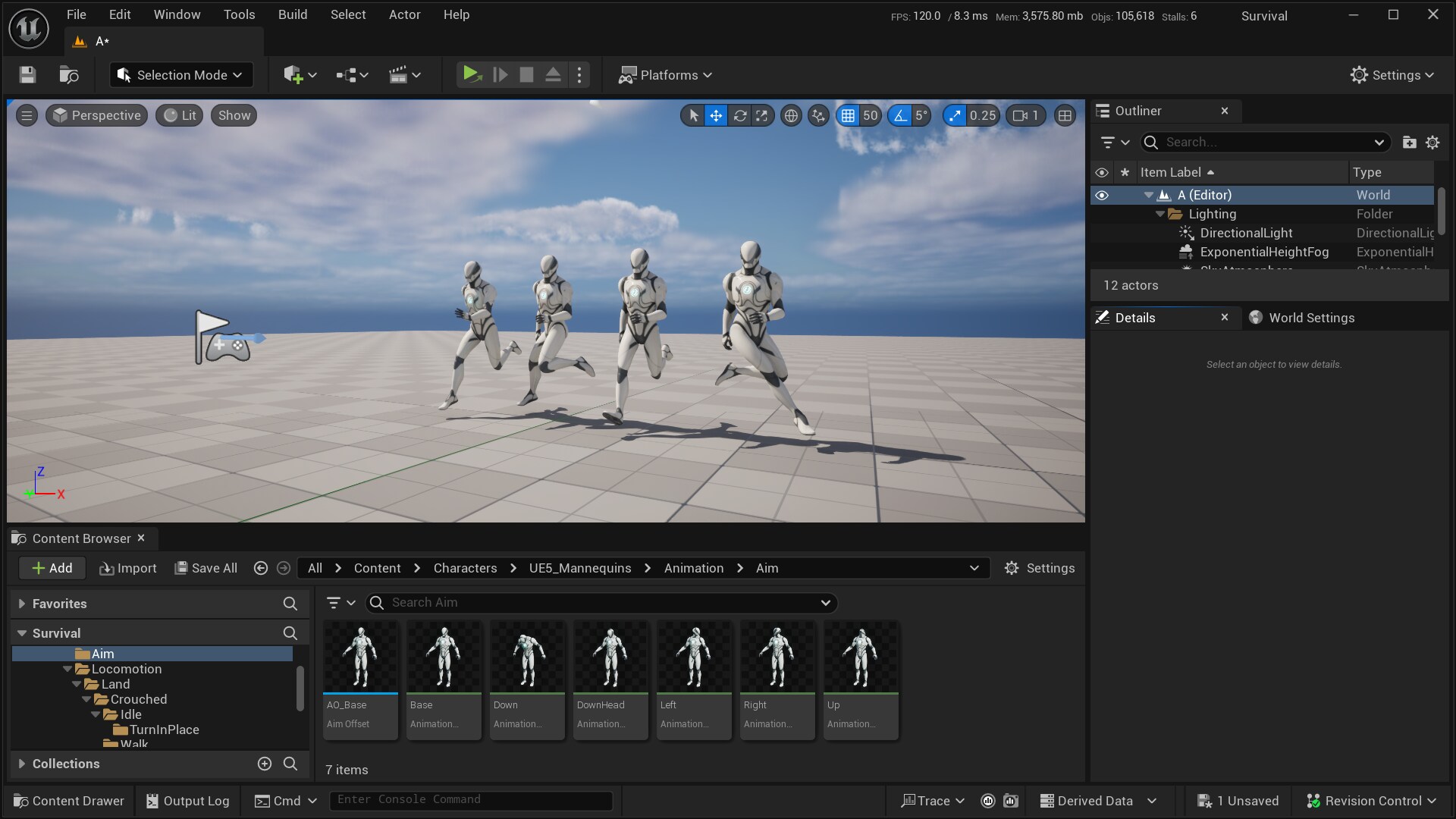This screenshot has height=819, width=1456.
Task: Toggle rotation angle snapping button
Action: click(900, 115)
